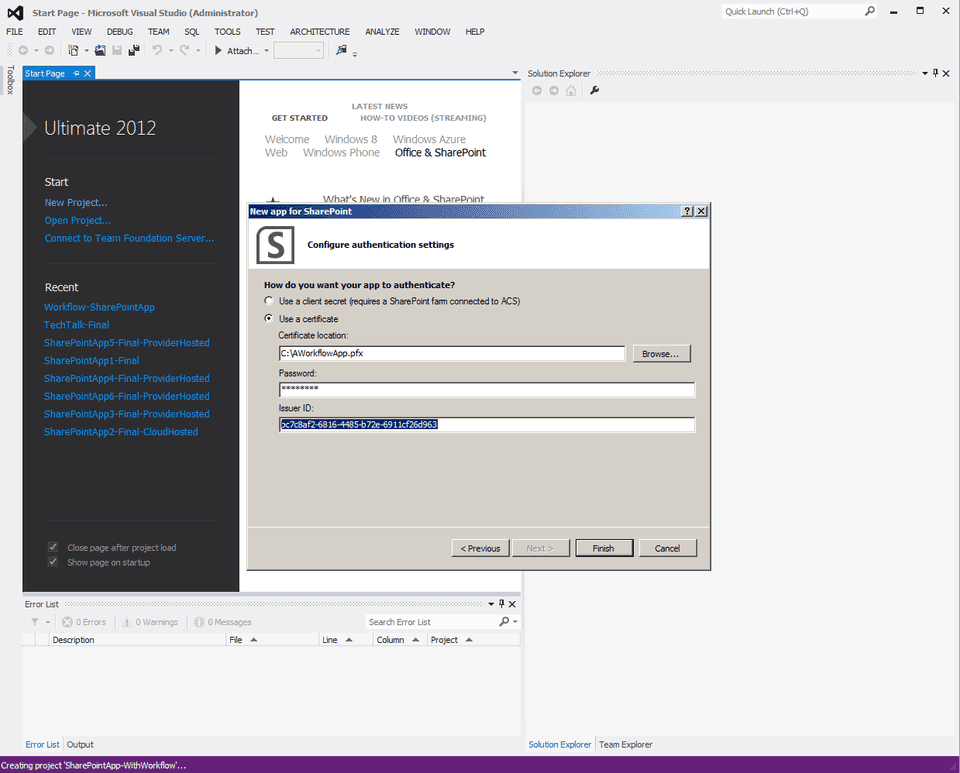This screenshot has height=773, width=960.
Task: Click the Properties wrench icon in Solution Explorer
Action: [595, 91]
